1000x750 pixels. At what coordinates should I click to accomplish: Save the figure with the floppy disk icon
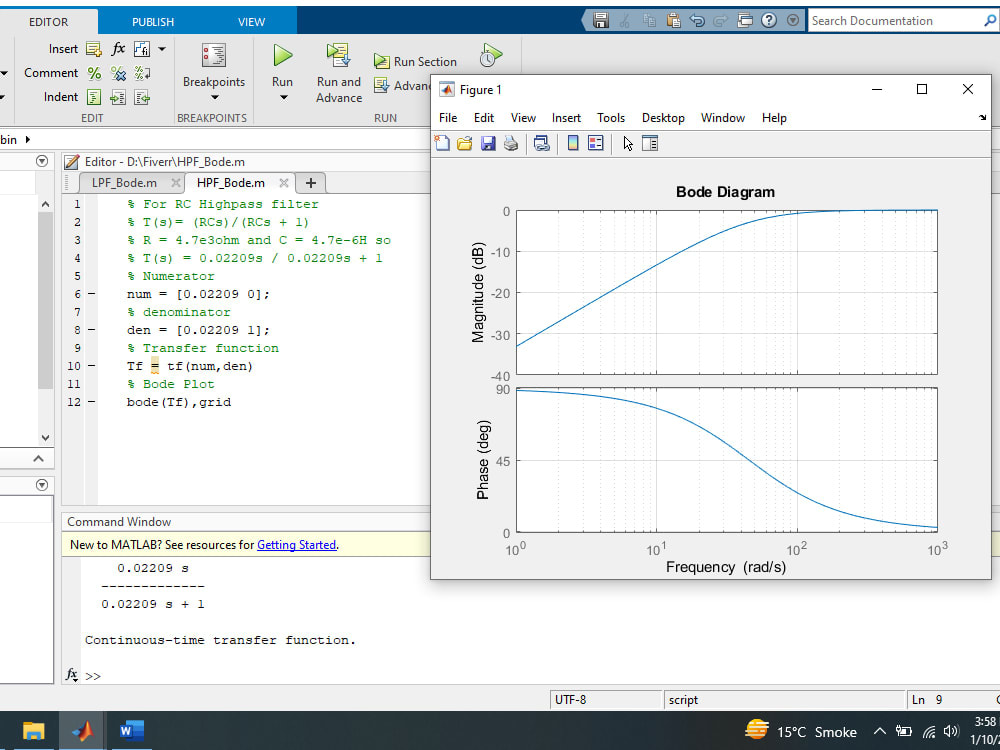[x=488, y=143]
